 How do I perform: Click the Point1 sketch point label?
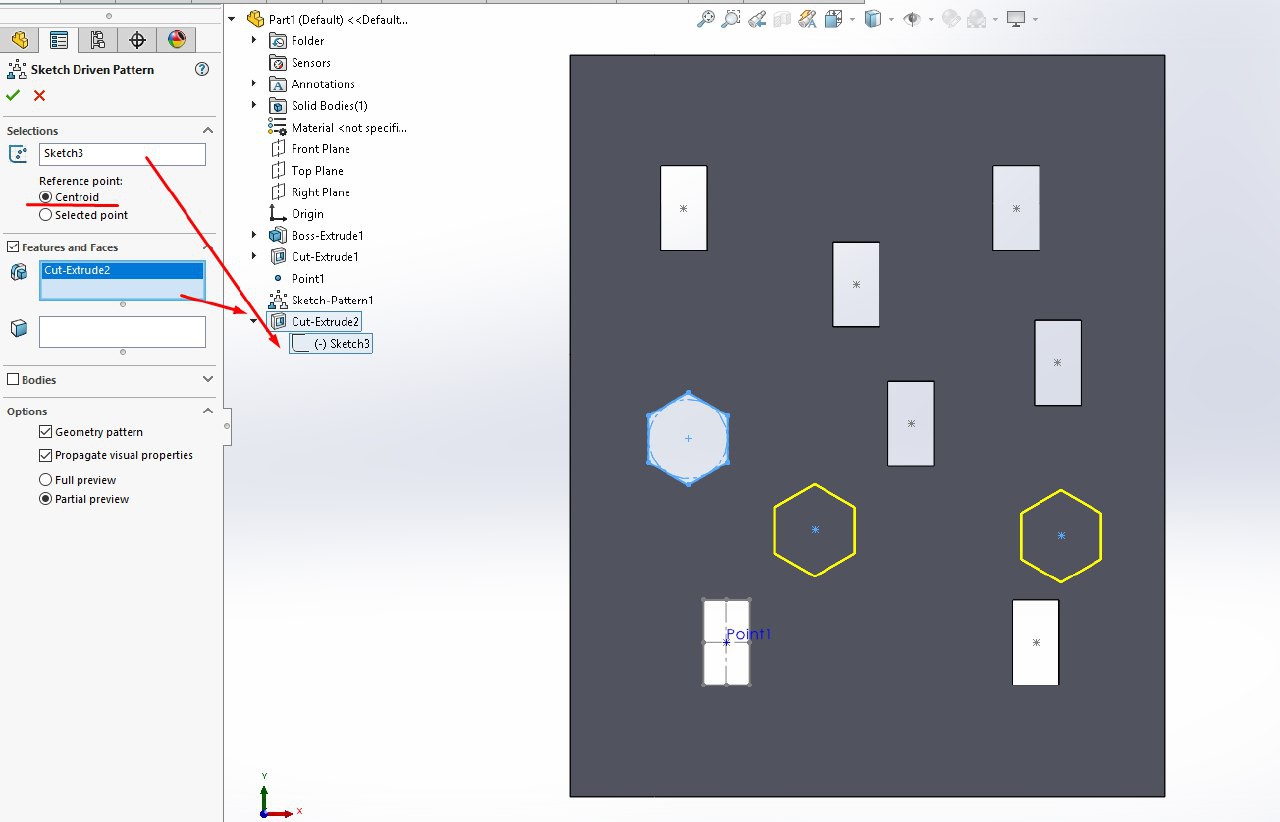[748, 634]
